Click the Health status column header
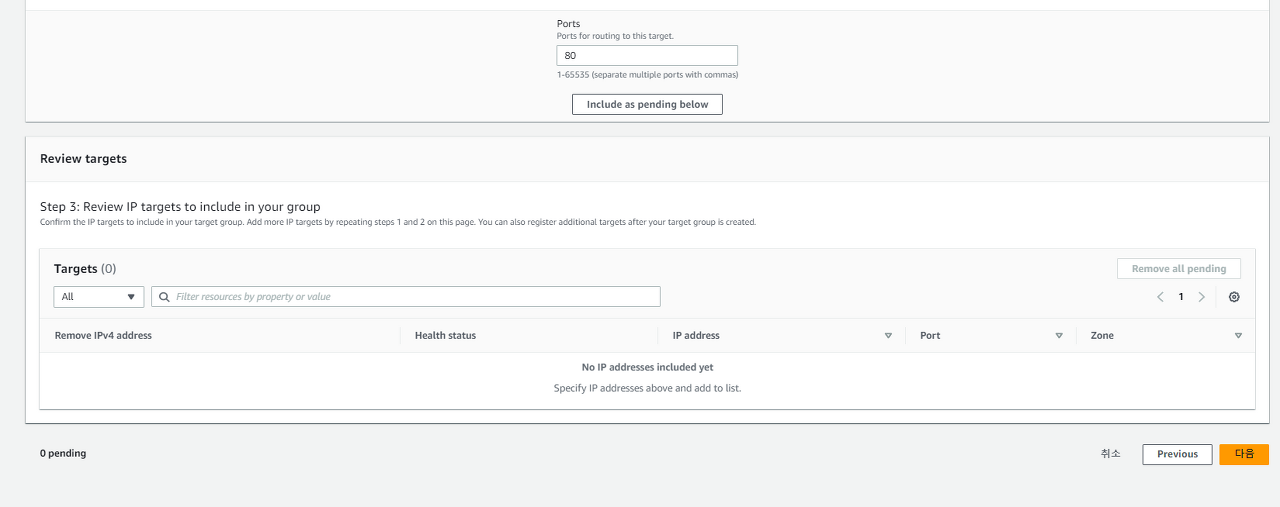Image resolution: width=1280 pixels, height=507 pixels. click(x=445, y=336)
